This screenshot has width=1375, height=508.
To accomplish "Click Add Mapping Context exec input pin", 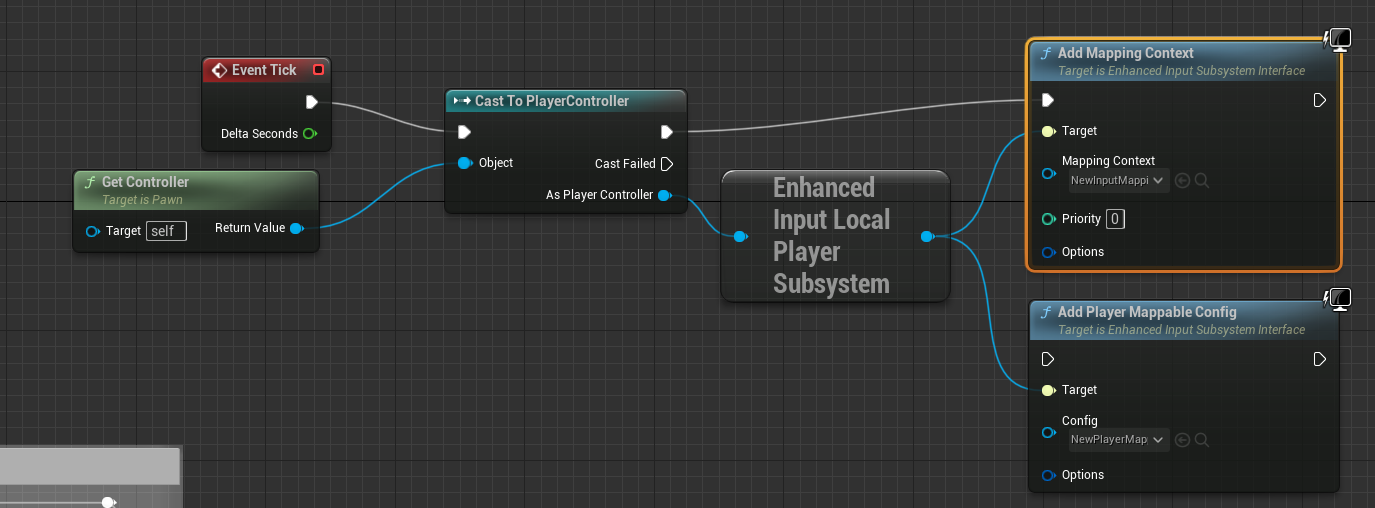I will (1048, 100).
